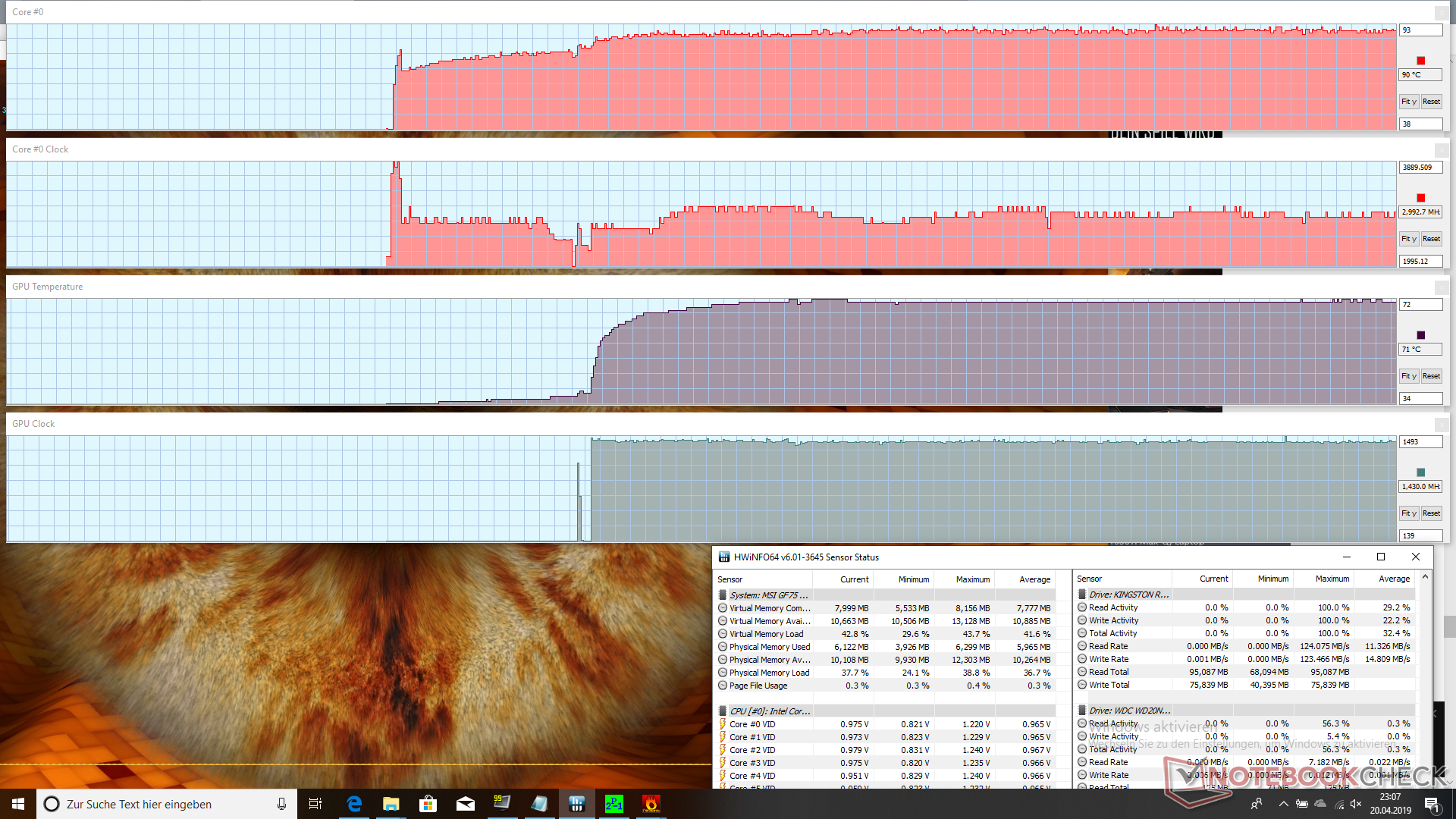
Task: Click the Core #0 graph maximum value field
Action: pos(1420,30)
